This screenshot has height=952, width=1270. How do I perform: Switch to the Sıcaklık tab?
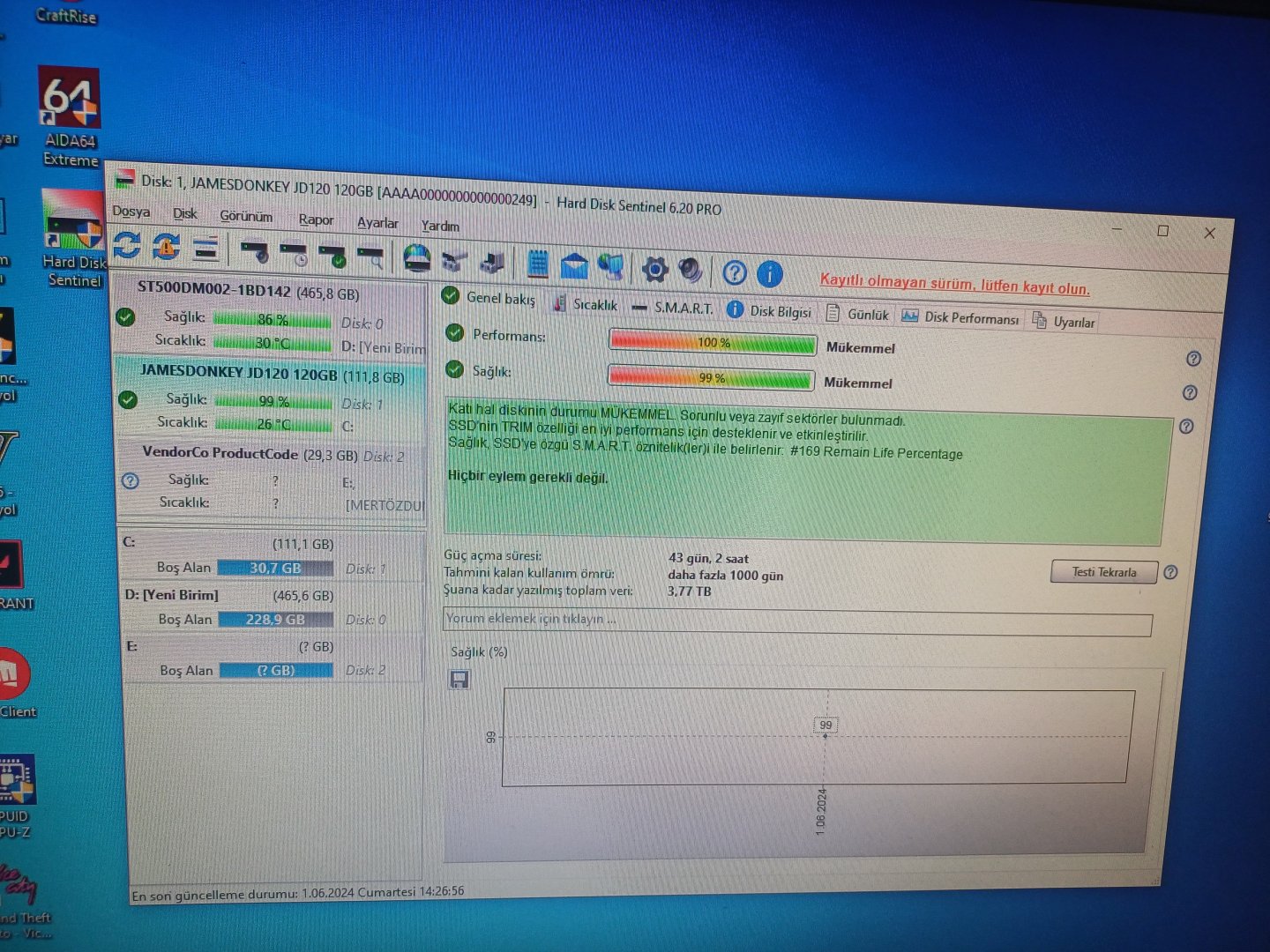click(586, 304)
